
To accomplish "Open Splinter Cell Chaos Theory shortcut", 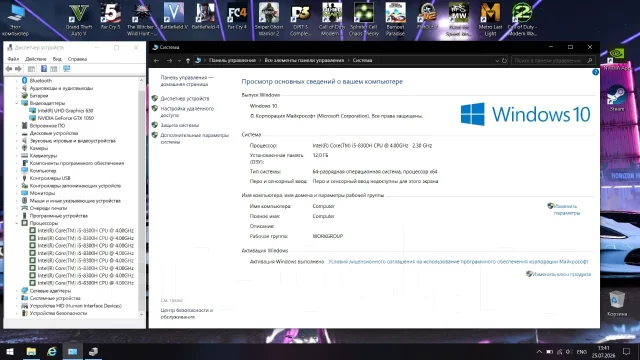I will coord(364,19).
